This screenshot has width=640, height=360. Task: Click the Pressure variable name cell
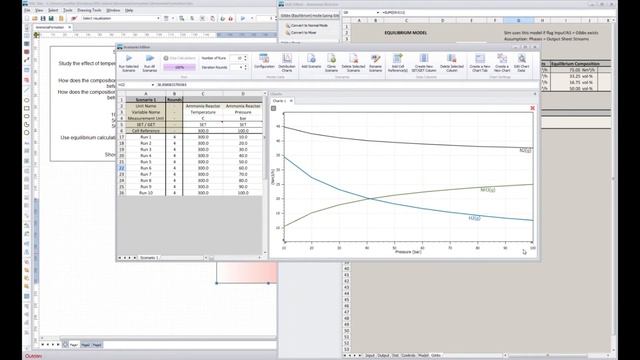[x=243, y=112]
